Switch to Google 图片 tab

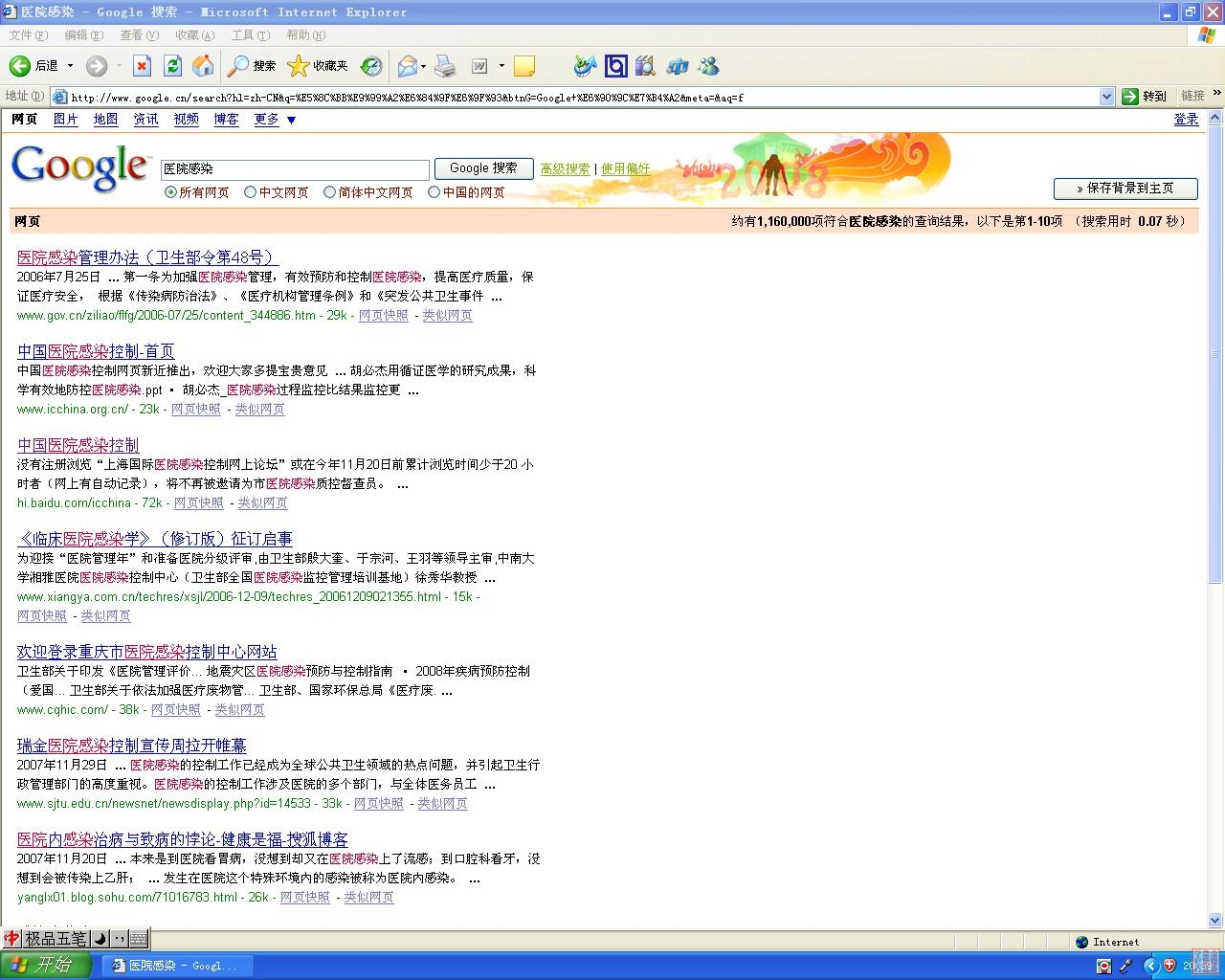point(65,120)
